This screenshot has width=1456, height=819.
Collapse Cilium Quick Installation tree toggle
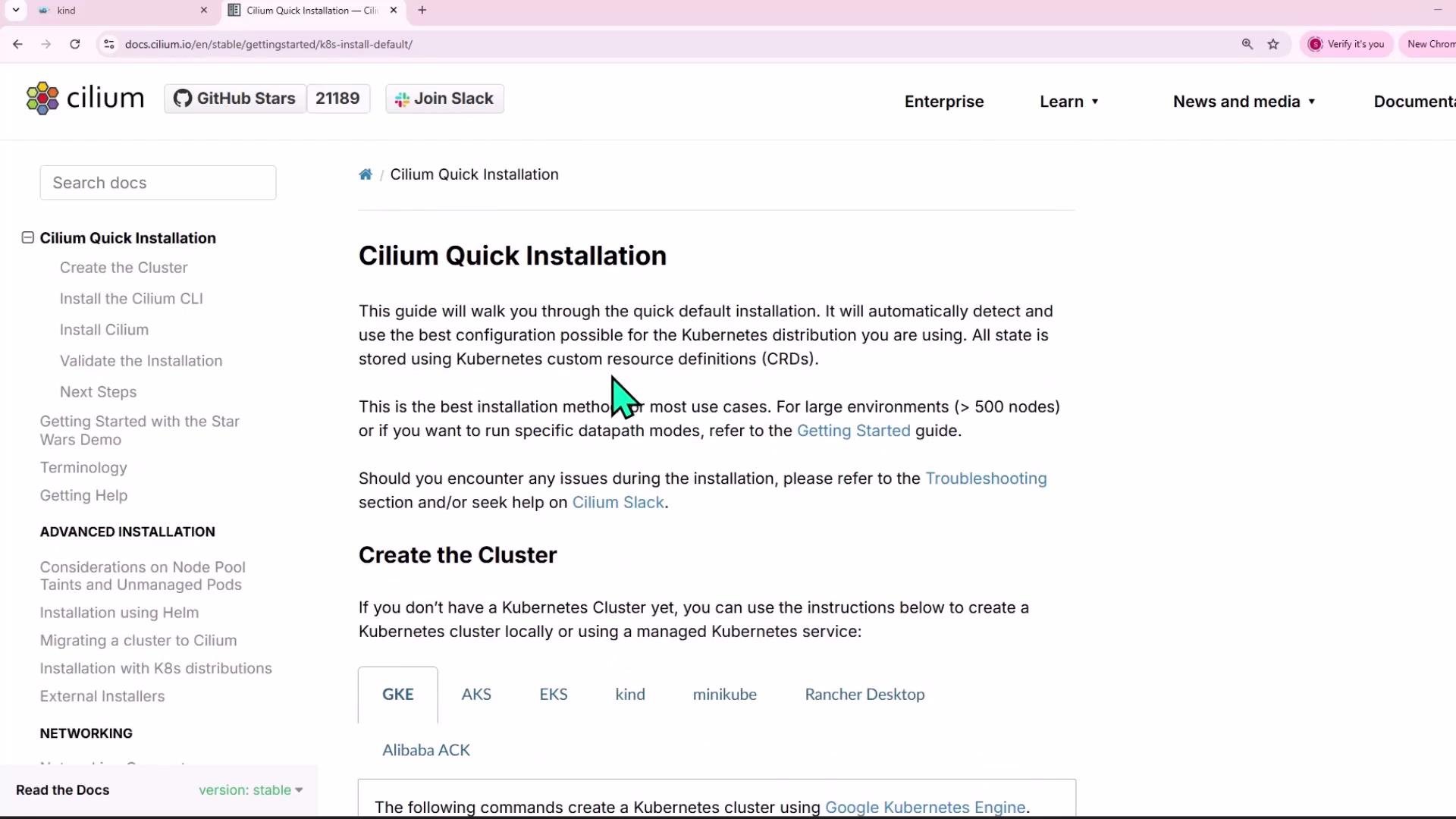coord(28,238)
